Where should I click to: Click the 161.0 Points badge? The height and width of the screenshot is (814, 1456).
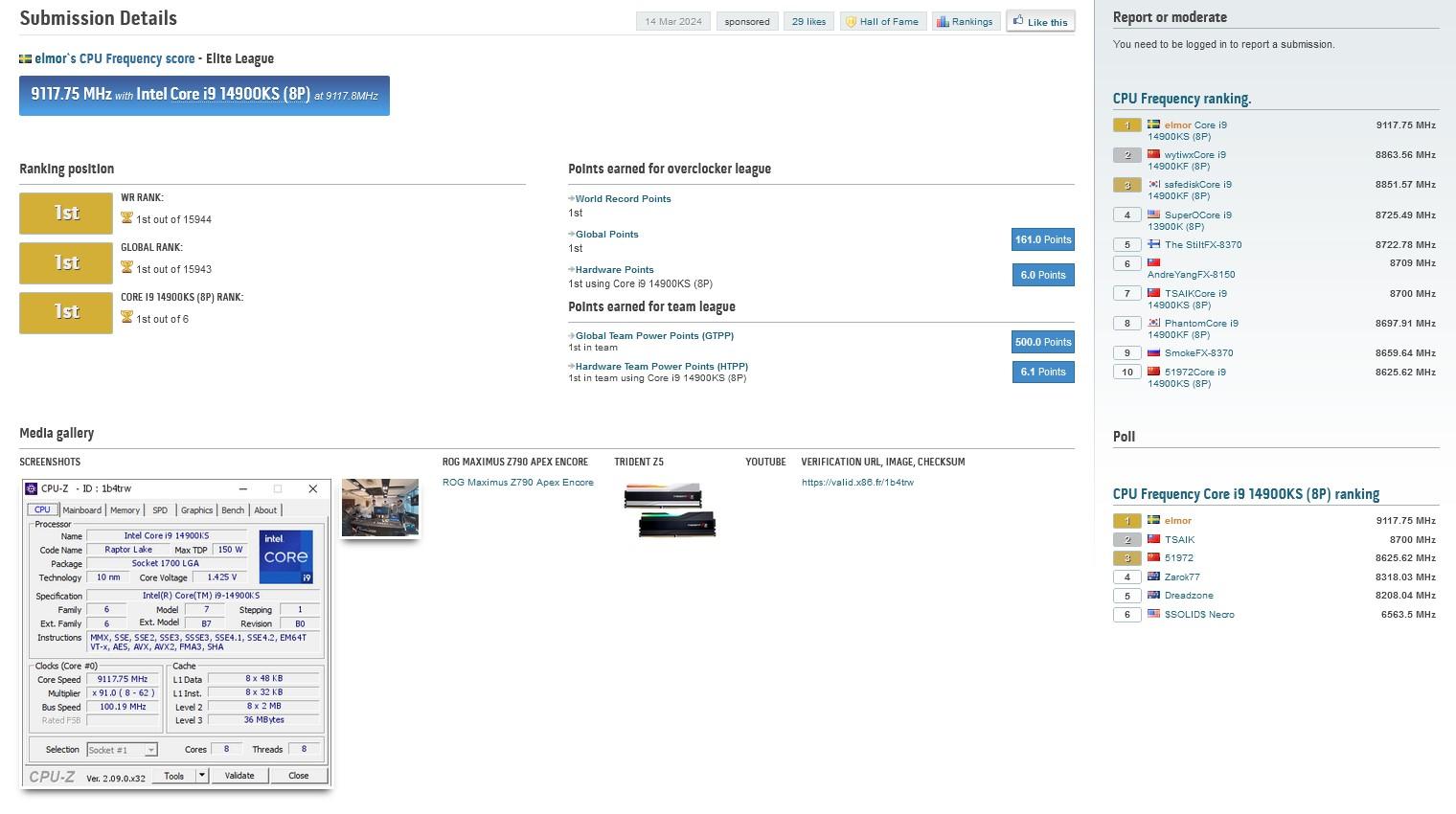pyautogui.click(x=1043, y=239)
